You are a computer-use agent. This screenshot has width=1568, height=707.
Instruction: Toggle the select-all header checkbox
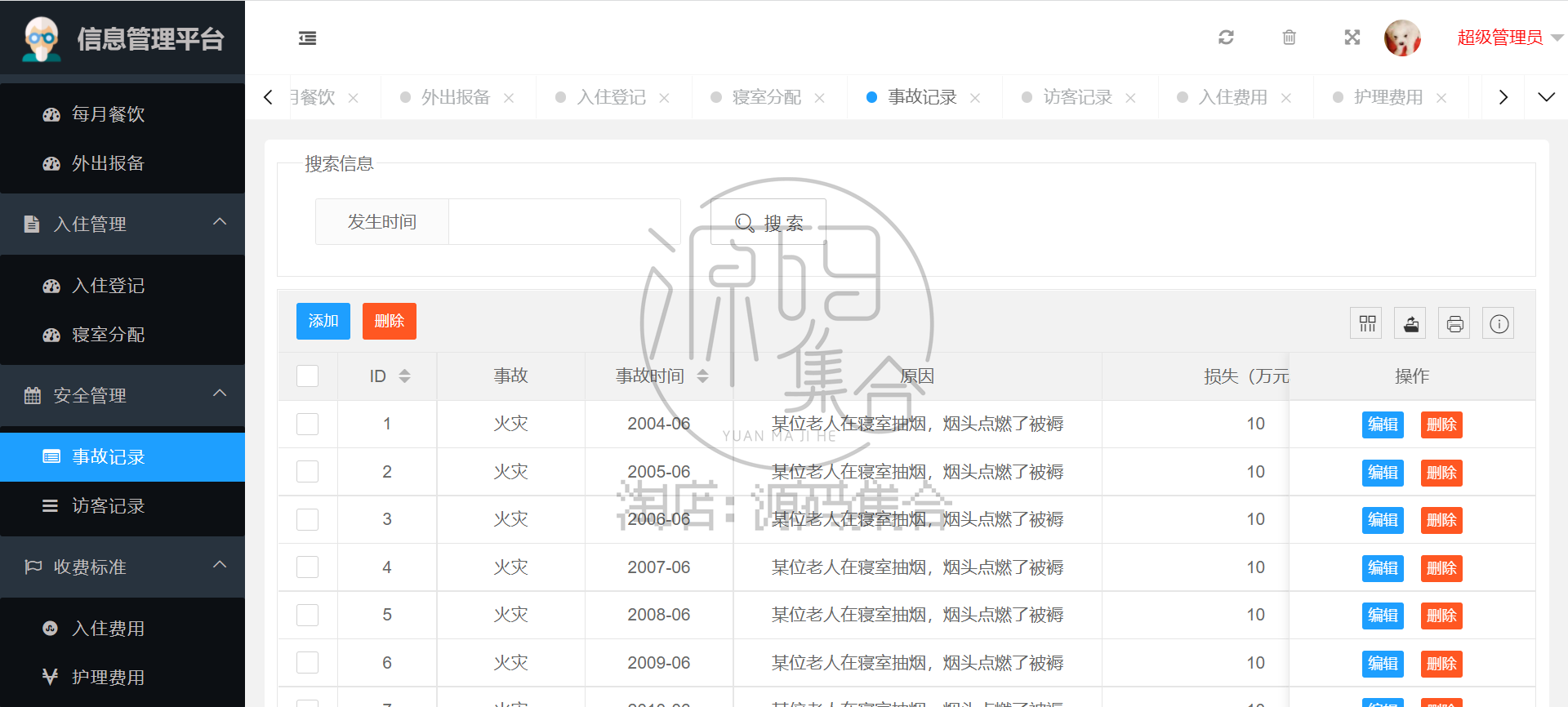click(307, 376)
